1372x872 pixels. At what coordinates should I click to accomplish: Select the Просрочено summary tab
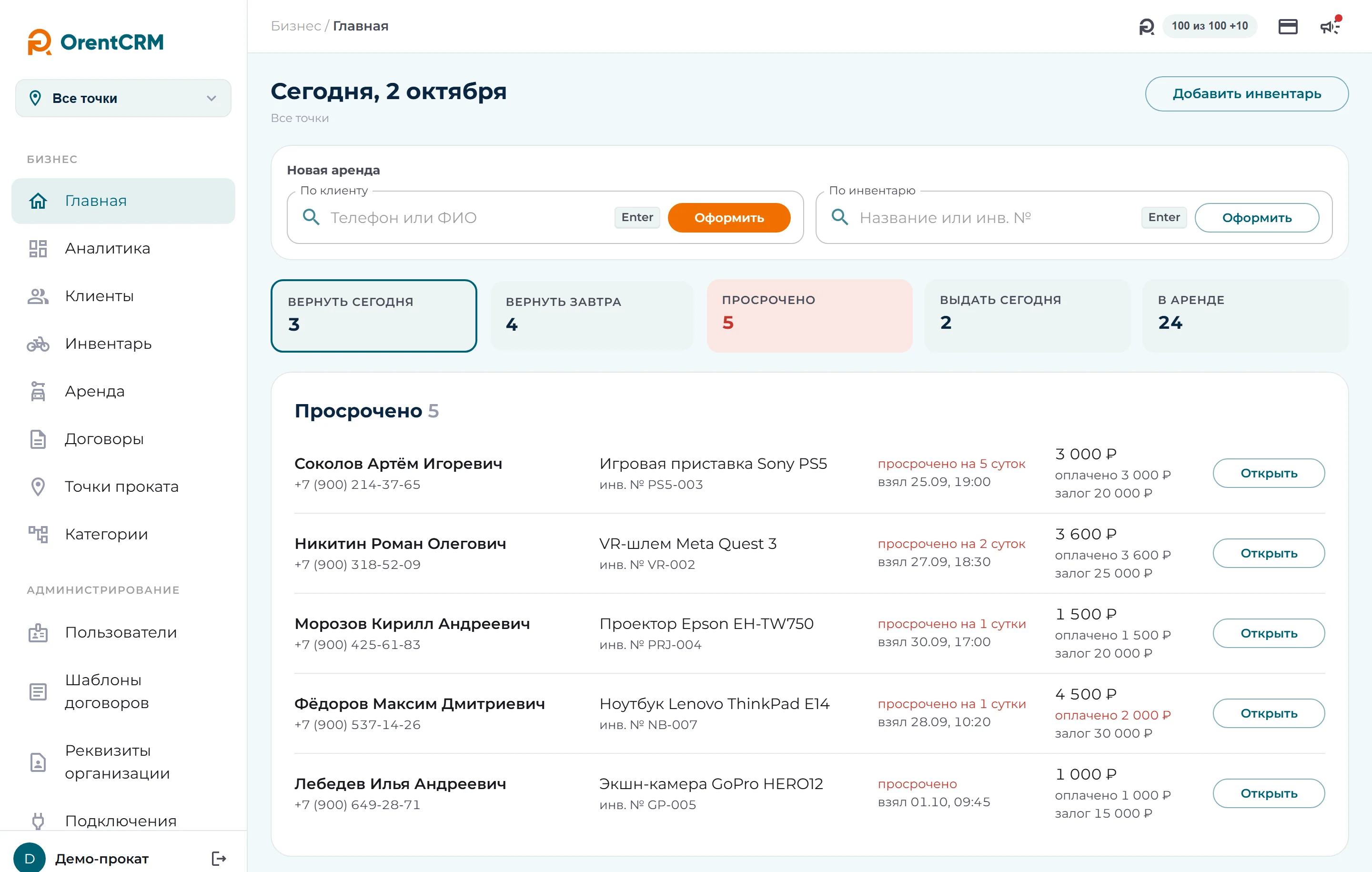(810, 316)
